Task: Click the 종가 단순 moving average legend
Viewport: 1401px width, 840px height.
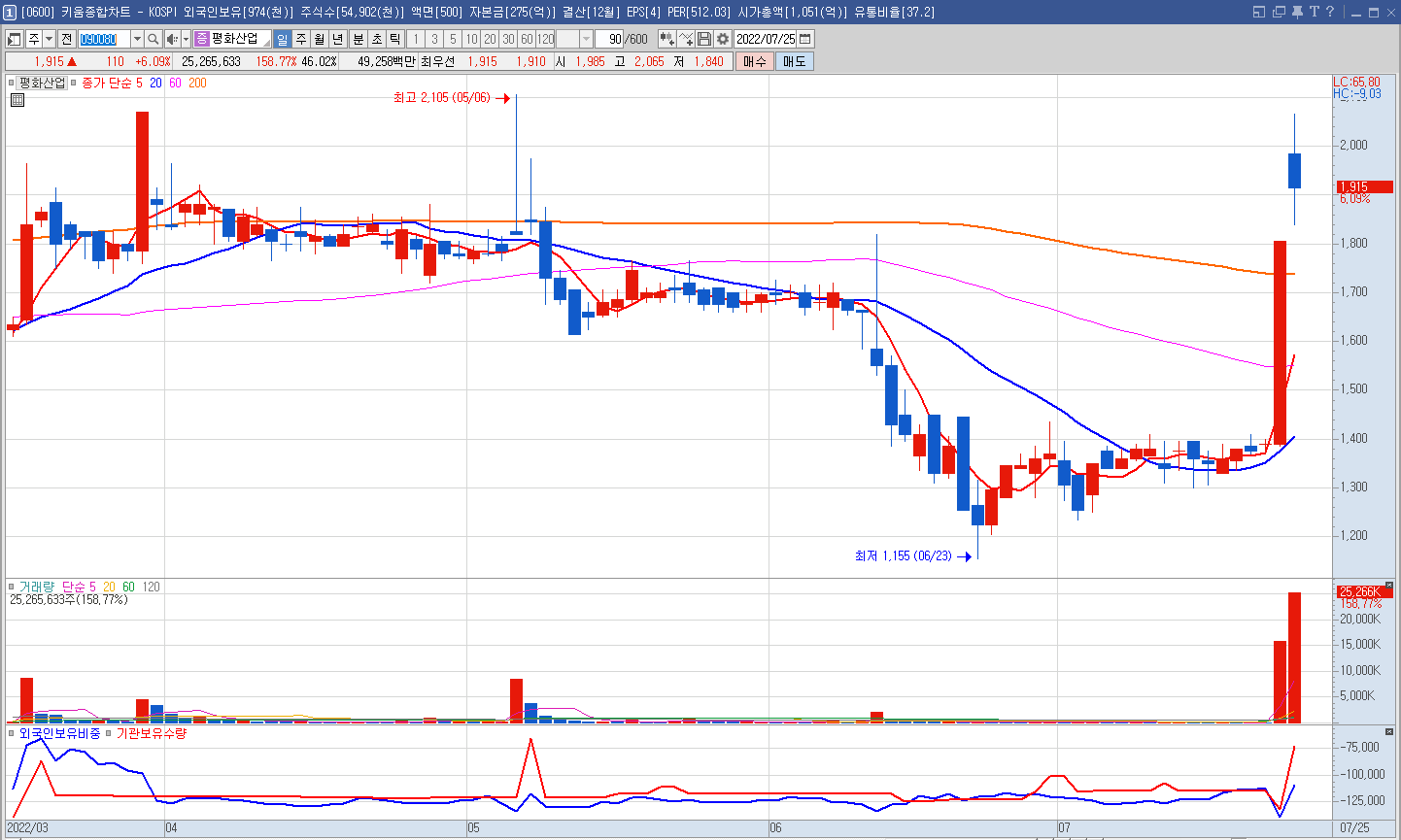Action: tap(106, 83)
